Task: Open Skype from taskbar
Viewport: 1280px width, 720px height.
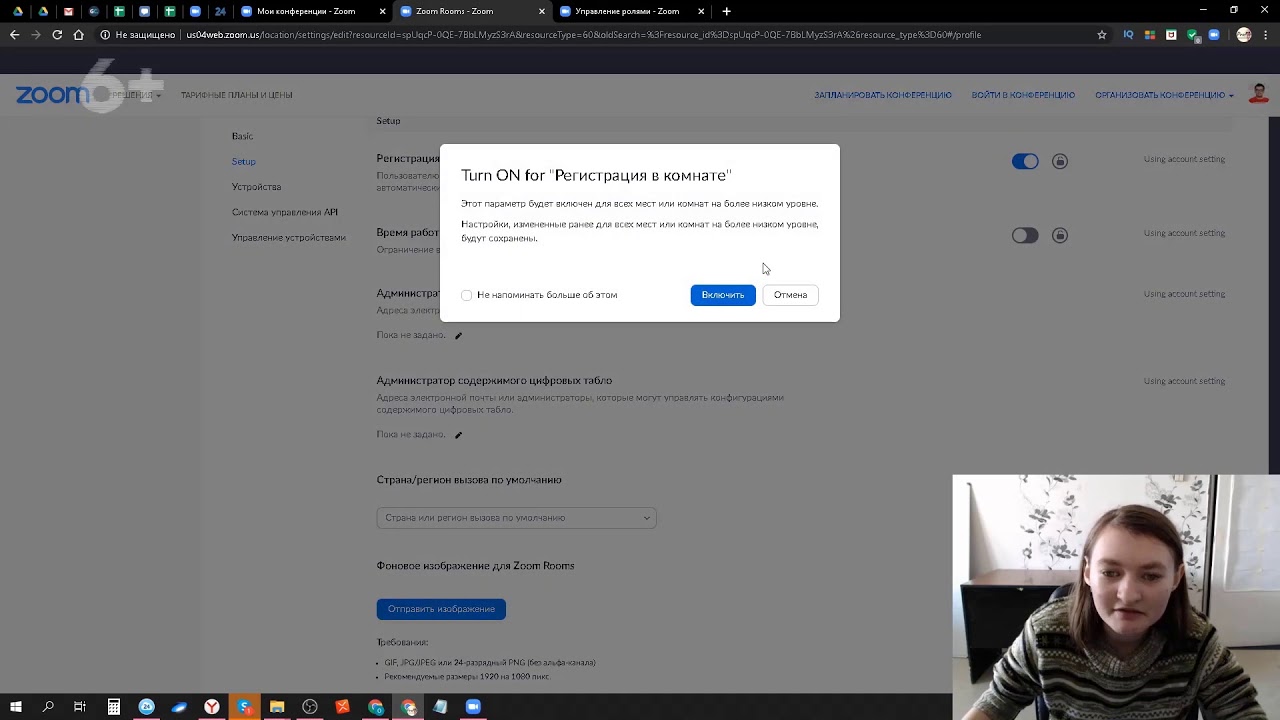Action: (245, 707)
